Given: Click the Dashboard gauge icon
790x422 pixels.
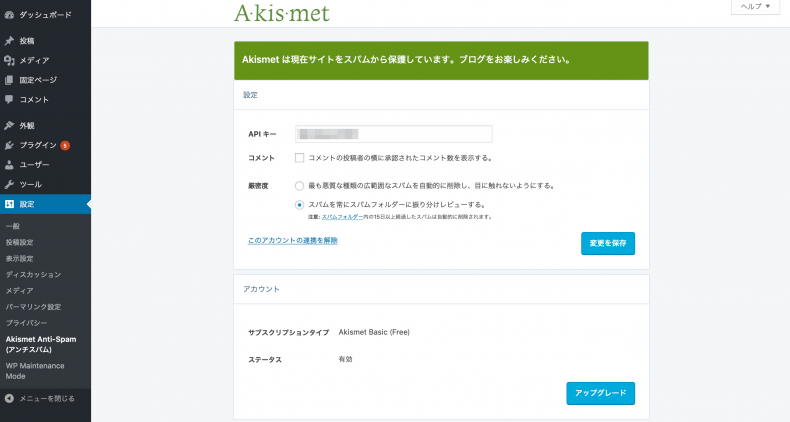Looking at the screenshot, I should (x=9, y=15).
